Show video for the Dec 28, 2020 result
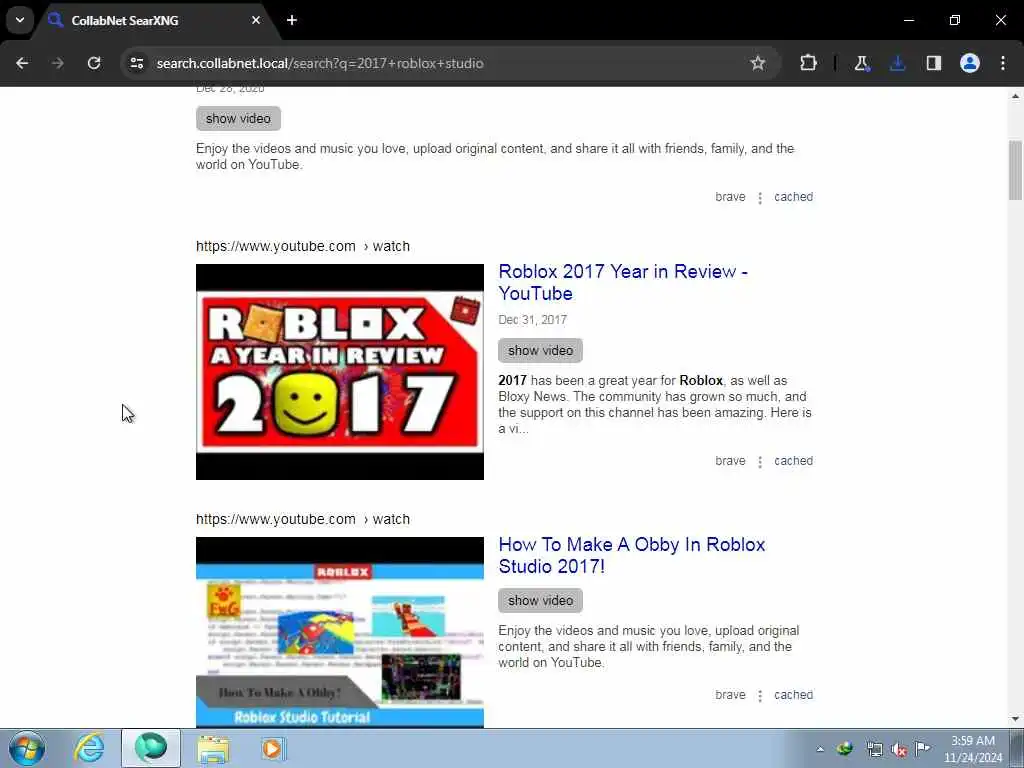The width and height of the screenshot is (1024, 768). click(238, 119)
